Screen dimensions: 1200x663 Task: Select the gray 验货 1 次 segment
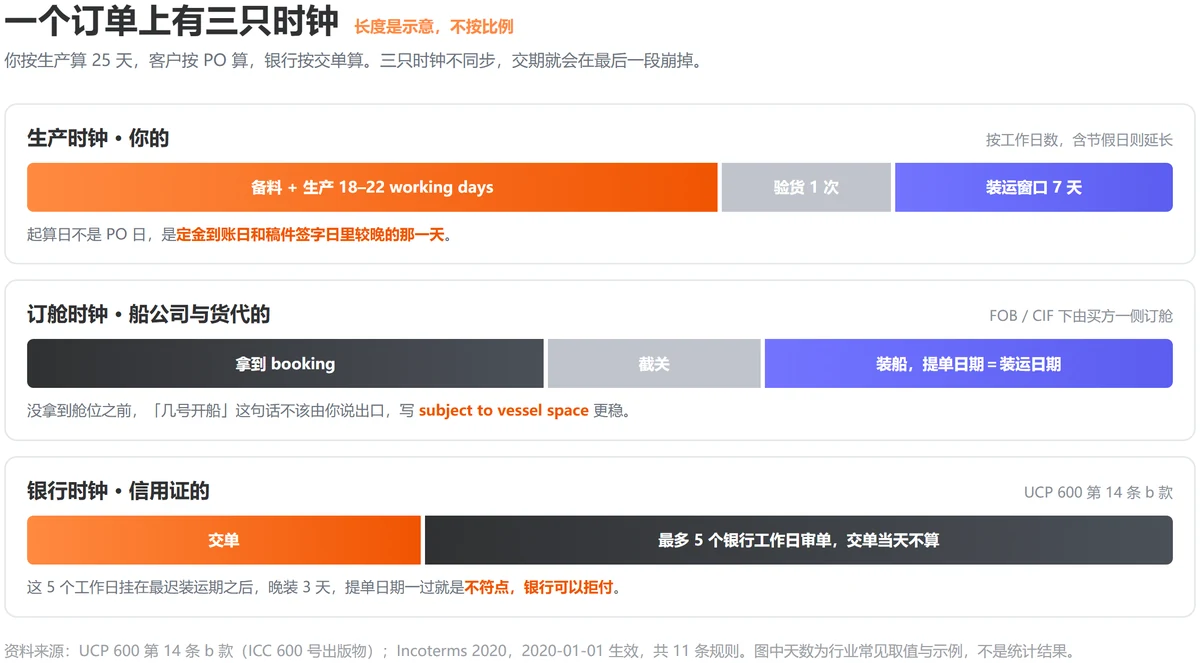(x=806, y=187)
